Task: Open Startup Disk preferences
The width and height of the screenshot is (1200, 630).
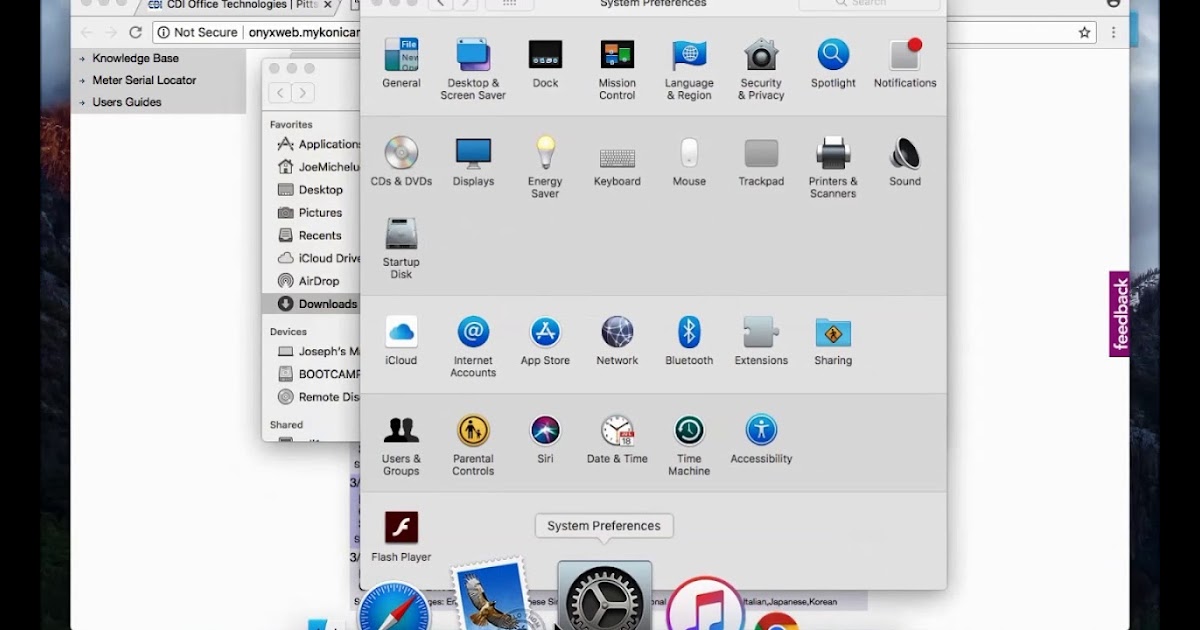Action: (x=401, y=248)
